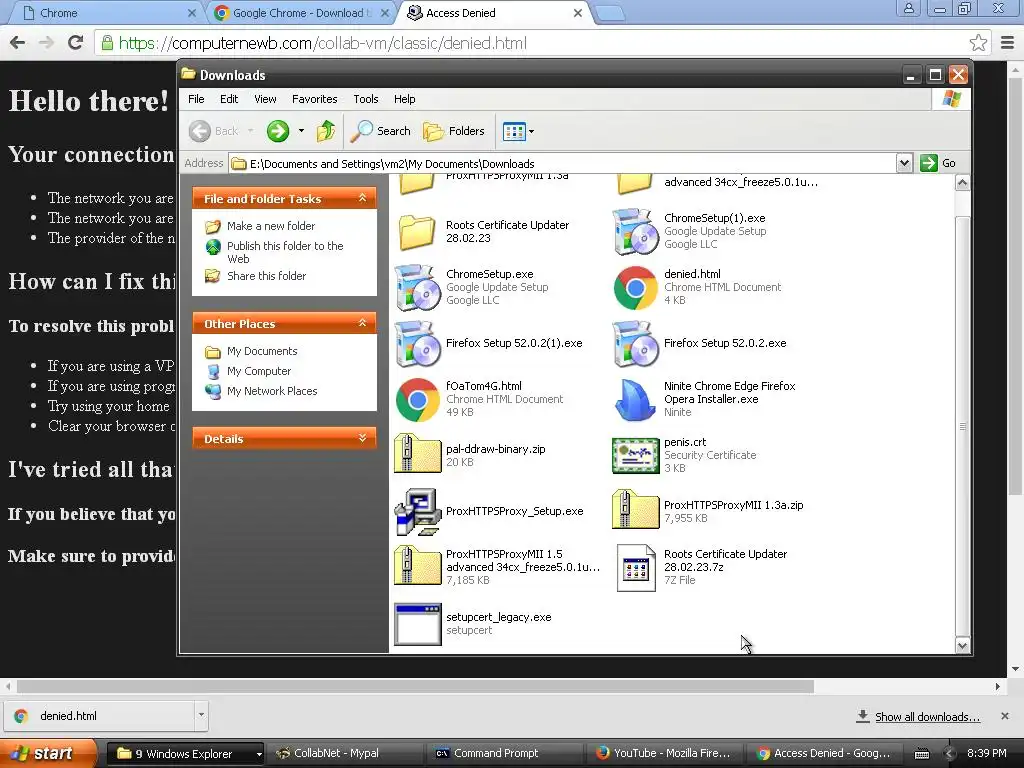The height and width of the screenshot is (768, 1024).
Task: Click the Explorer Forward arrow button
Action: click(x=278, y=131)
